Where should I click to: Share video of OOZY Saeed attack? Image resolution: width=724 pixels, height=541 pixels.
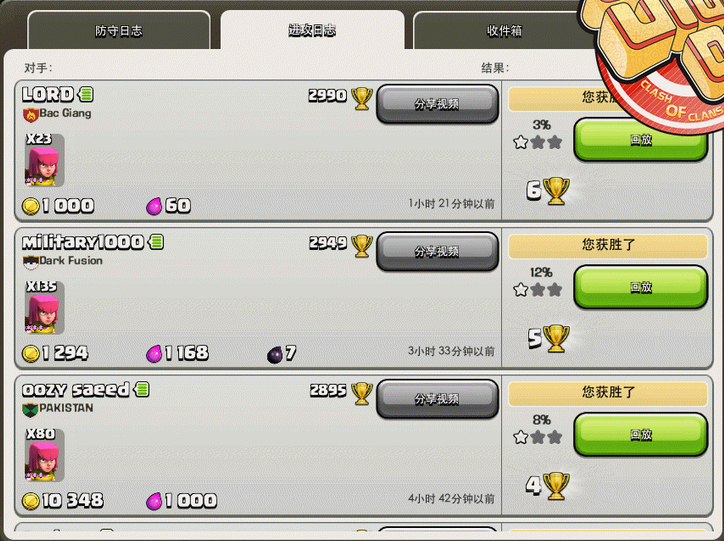point(437,398)
